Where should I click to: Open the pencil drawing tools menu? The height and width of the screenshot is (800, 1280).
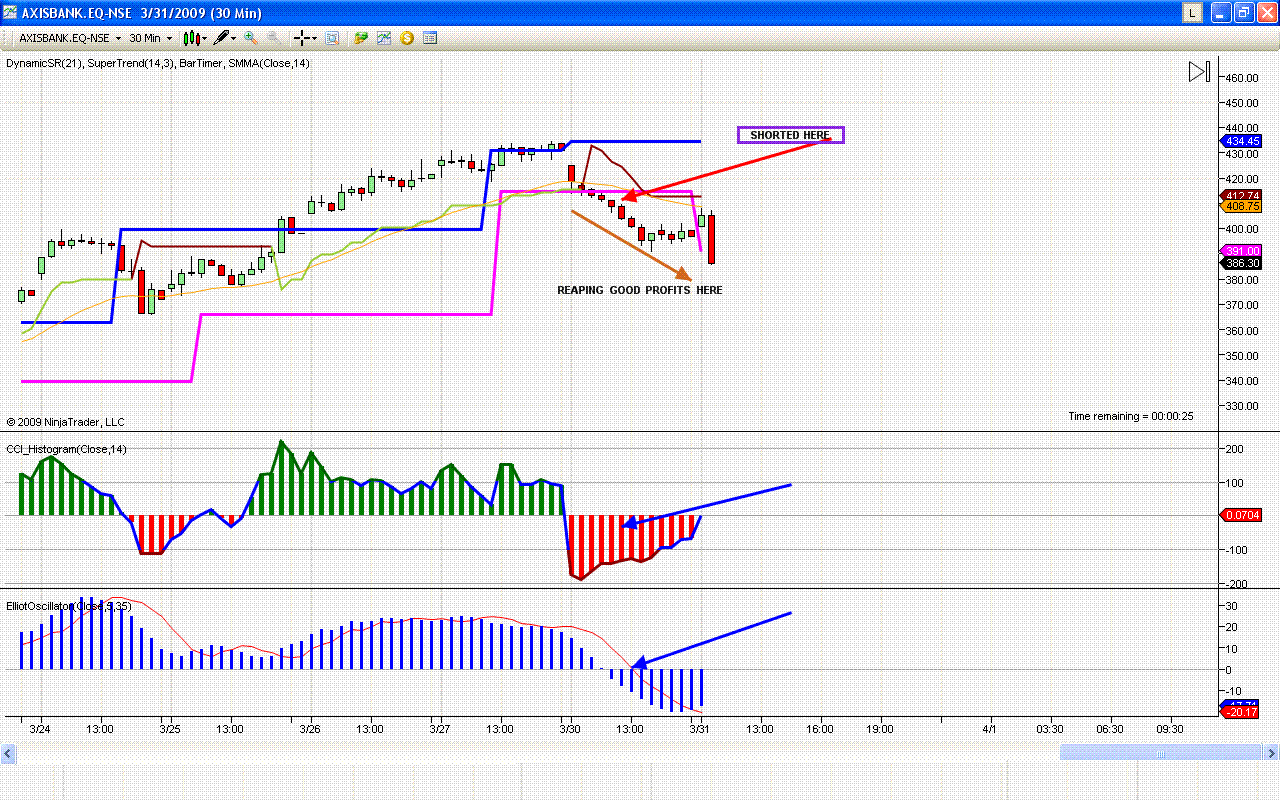pos(225,38)
